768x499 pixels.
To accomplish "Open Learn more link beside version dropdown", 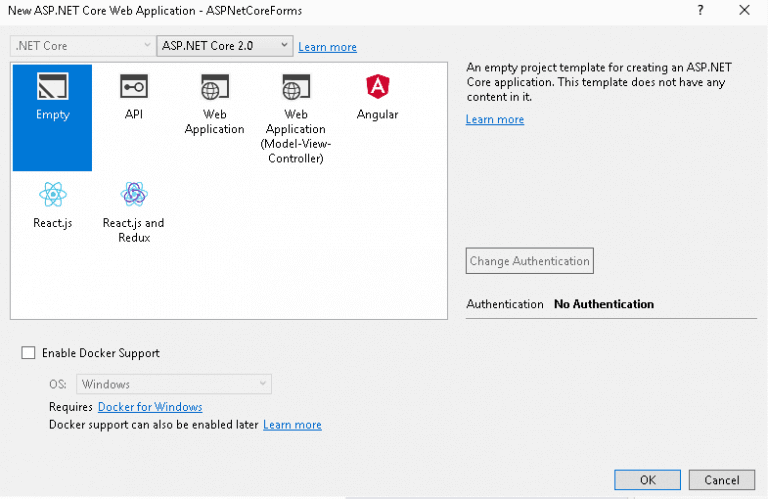I will click(327, 47).
